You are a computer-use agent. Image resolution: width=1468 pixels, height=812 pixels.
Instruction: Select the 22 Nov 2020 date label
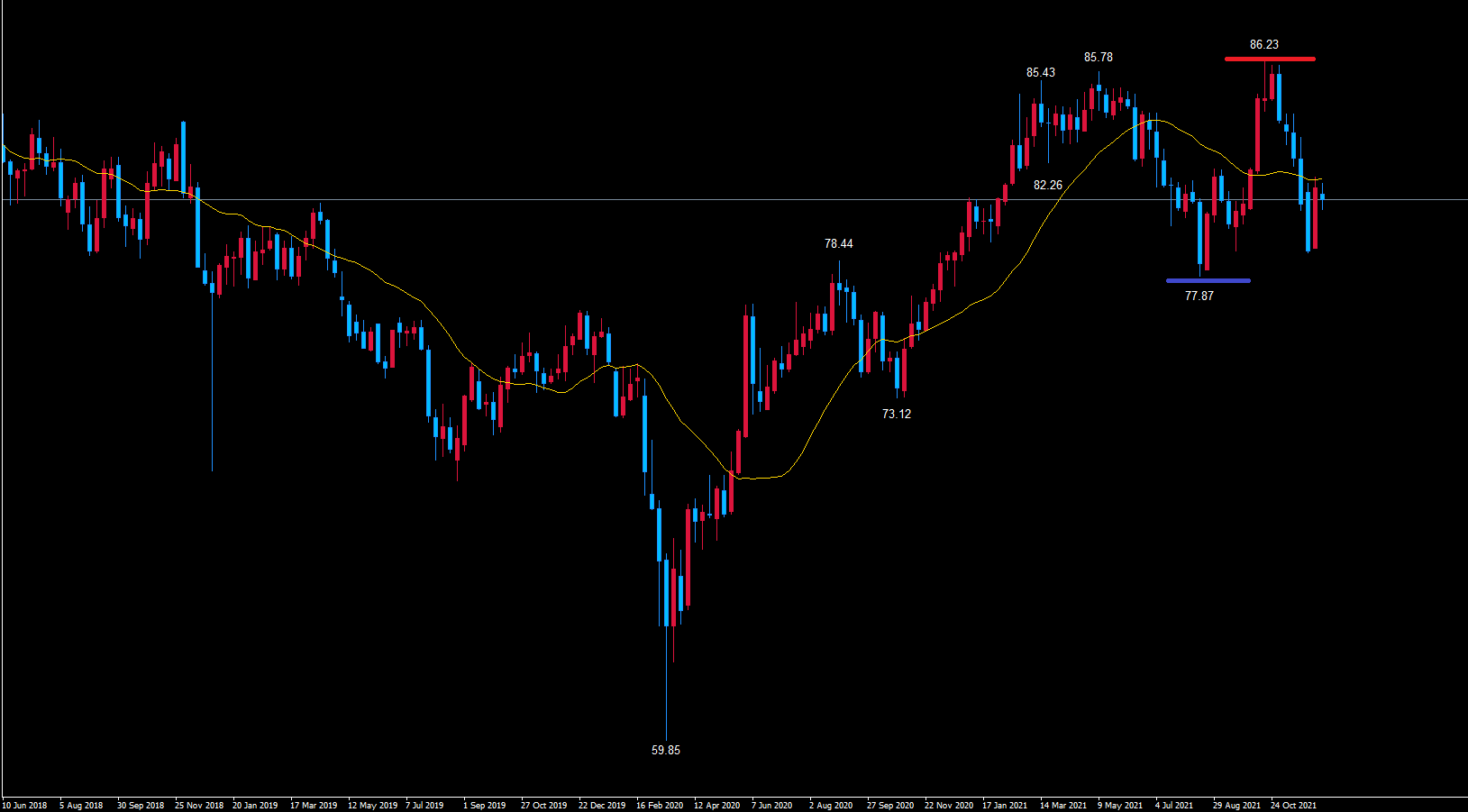point(949,805)
